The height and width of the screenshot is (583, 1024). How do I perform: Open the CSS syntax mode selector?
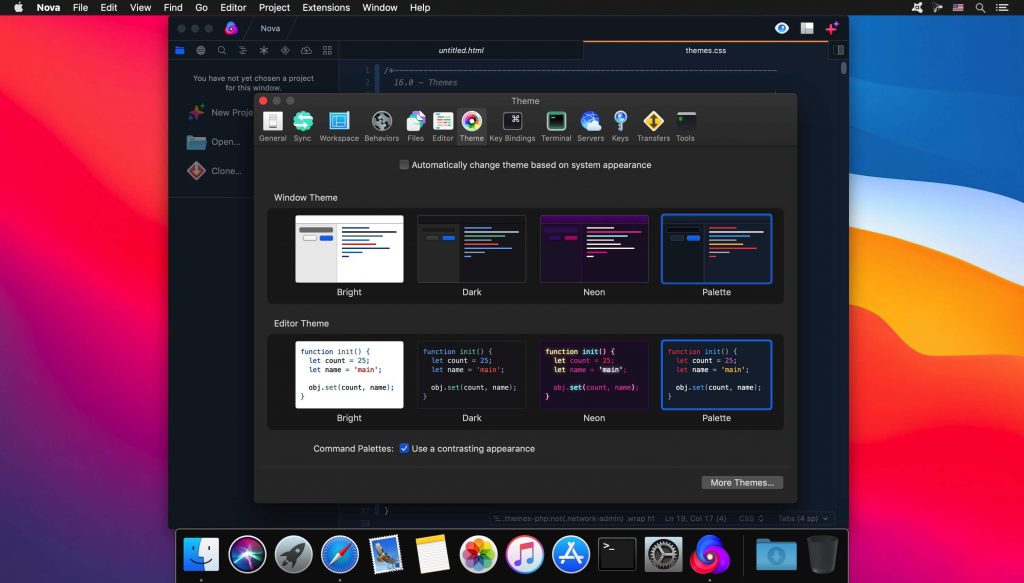pyautogui.click(x=748, y=518)
